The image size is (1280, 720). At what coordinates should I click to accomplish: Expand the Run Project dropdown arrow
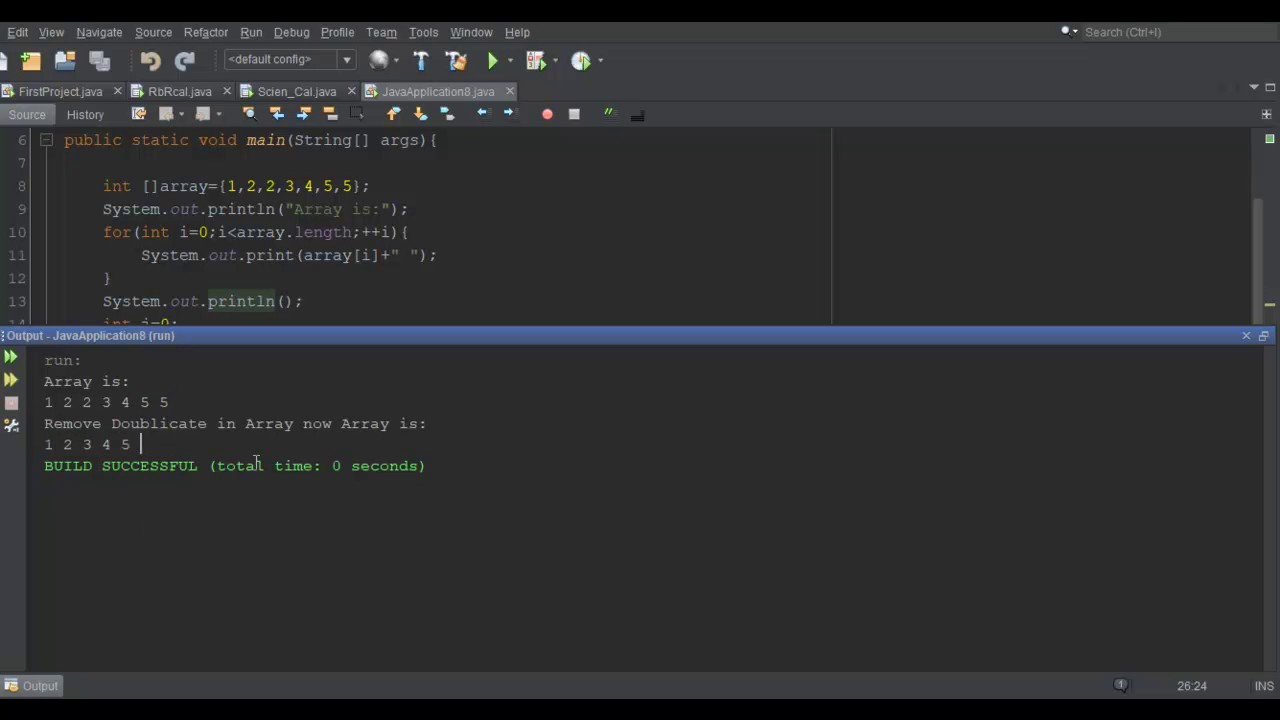click(511, 61)
